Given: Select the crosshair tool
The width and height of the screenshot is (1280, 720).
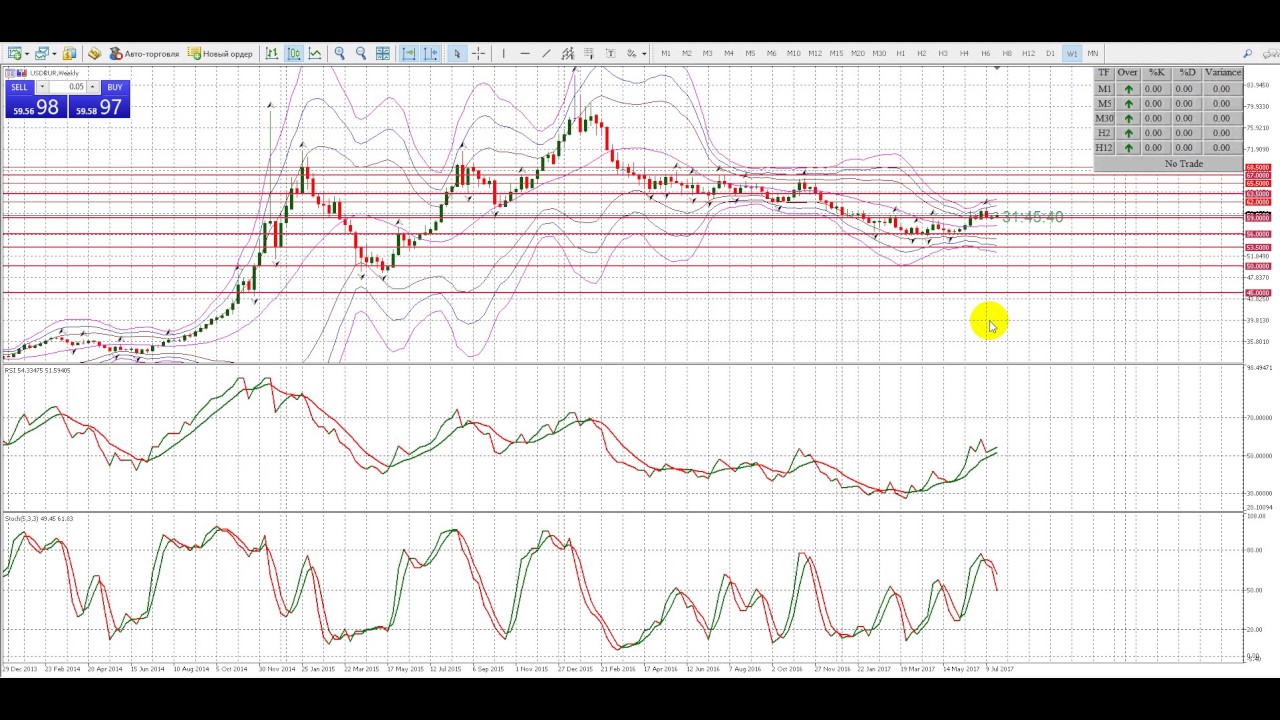Looking at the screenshot, I should click(479, 53).
